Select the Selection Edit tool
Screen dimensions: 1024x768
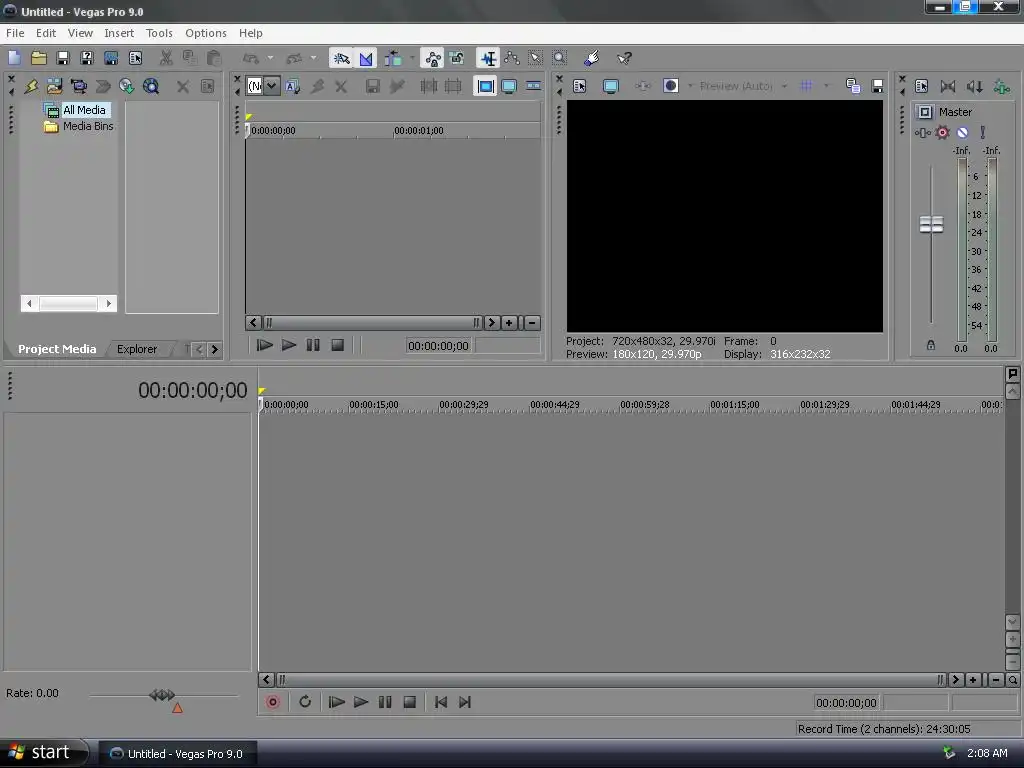(536, 58)
